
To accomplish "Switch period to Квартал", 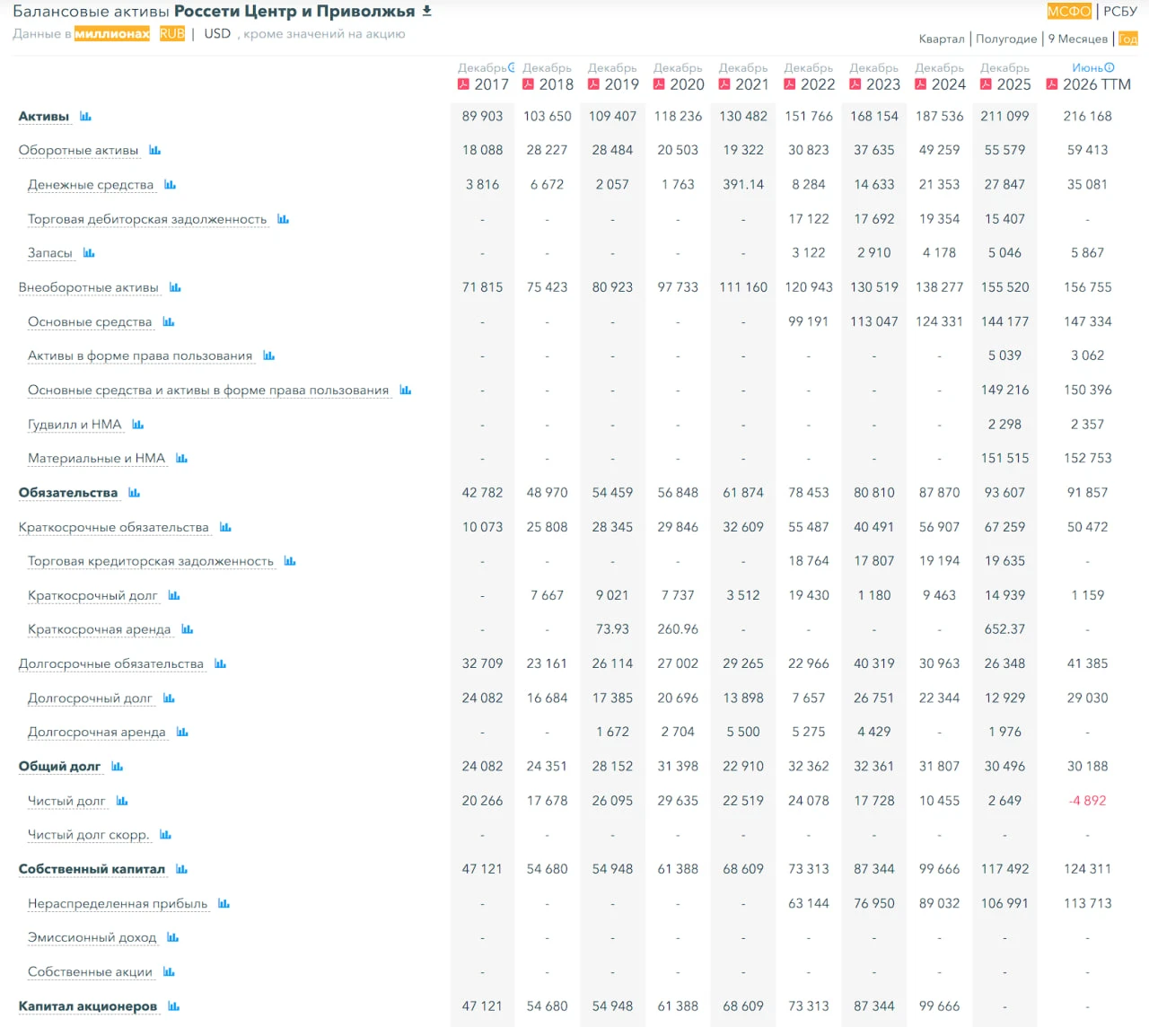I will tap(942, 39).
